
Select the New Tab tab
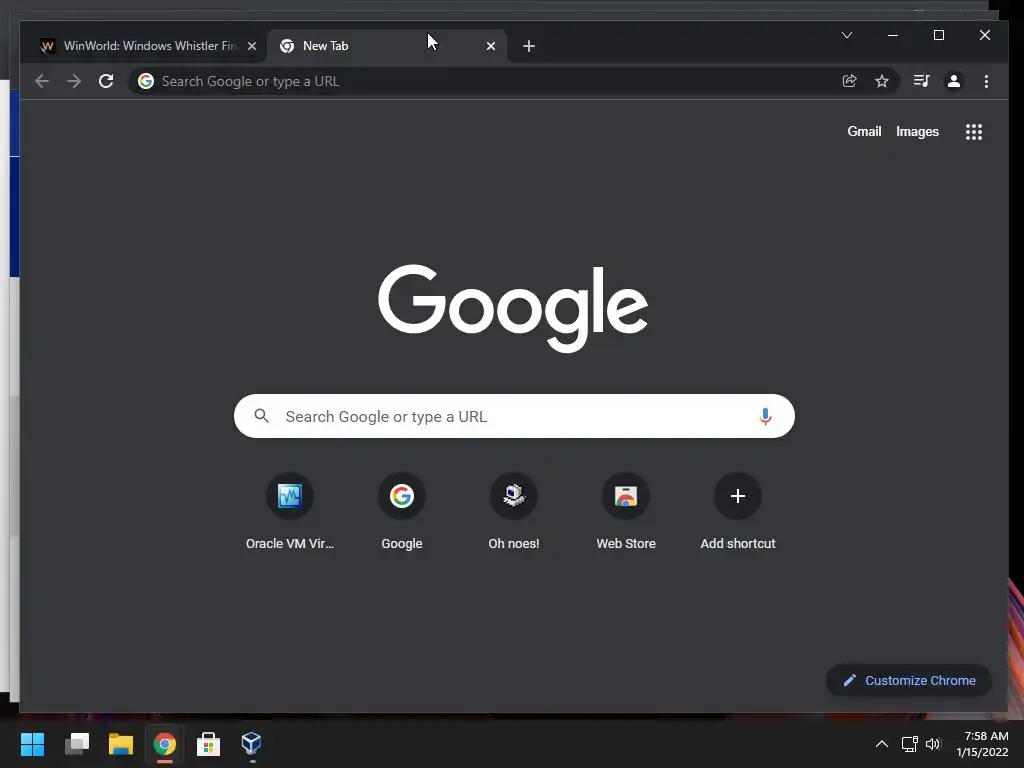(x=387, y=46)
